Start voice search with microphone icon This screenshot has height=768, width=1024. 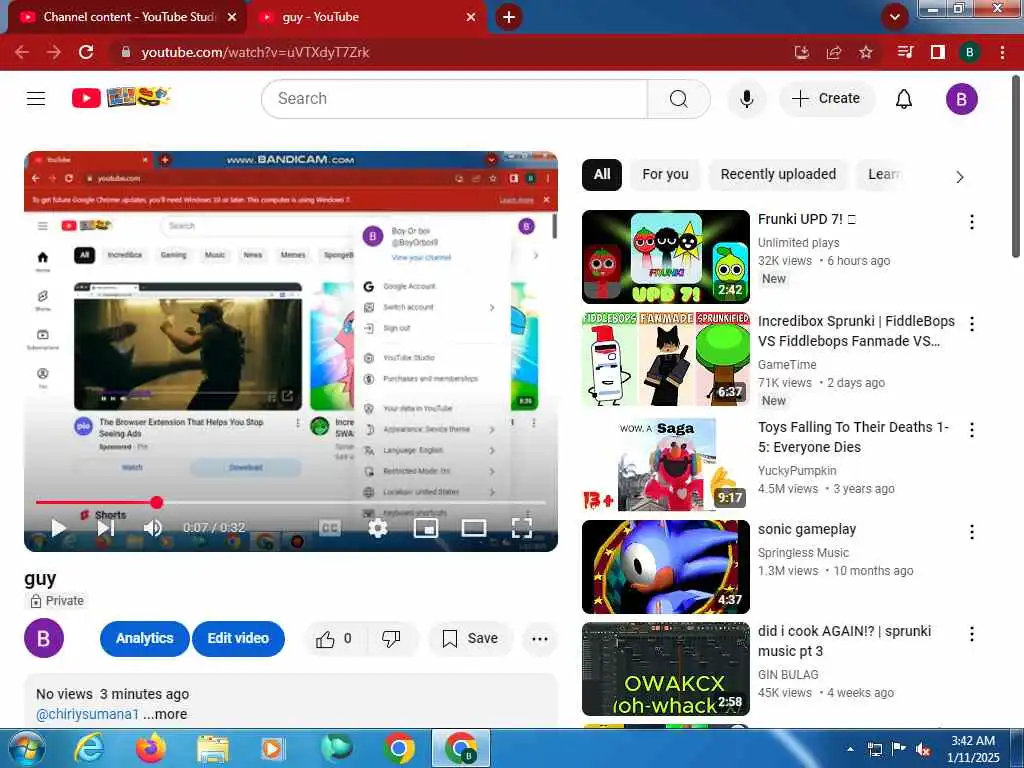746,99
